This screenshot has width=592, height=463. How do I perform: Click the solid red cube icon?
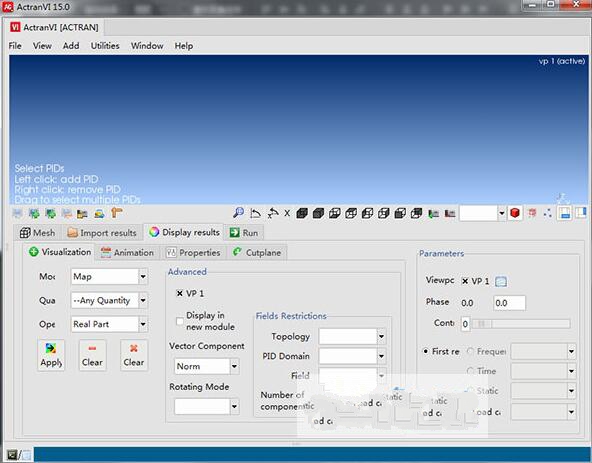[515, 213]
